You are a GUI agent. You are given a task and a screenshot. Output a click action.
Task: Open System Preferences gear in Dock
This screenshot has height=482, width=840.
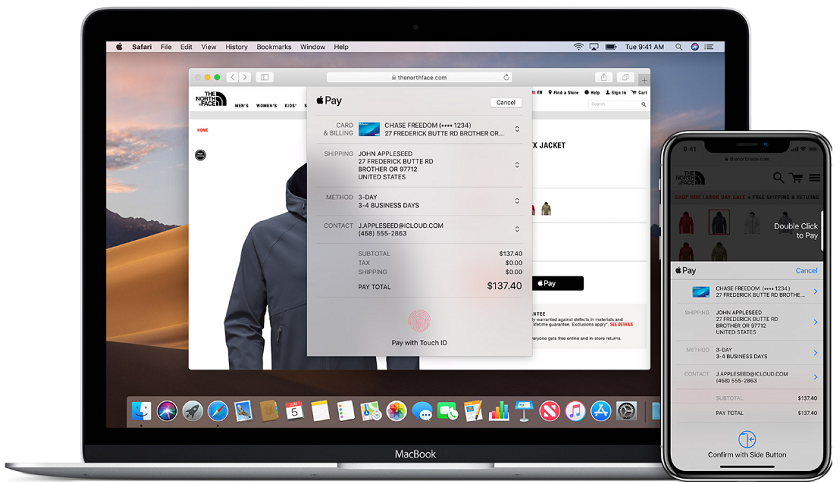(626, 411)
